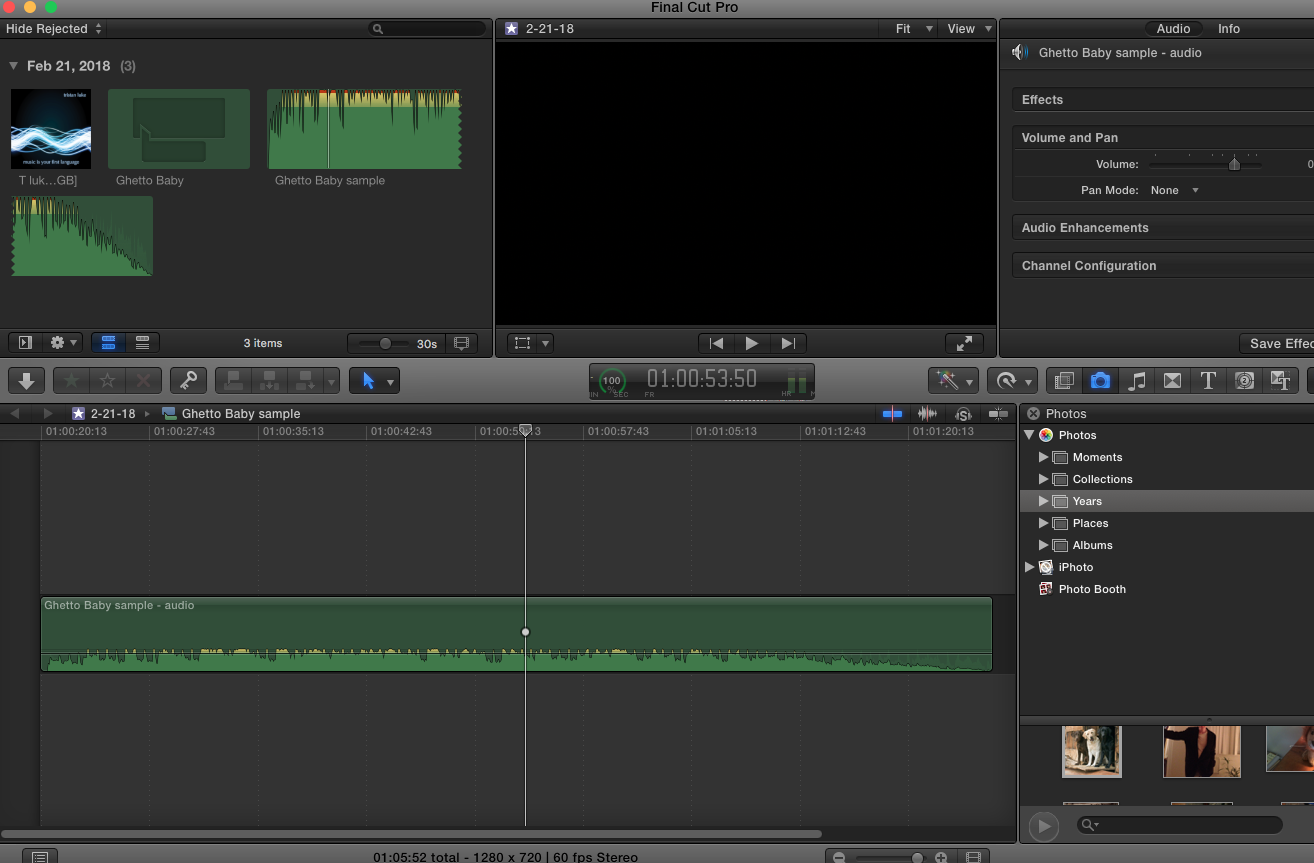Expand the iPhoto library
The height and width of the screenshot is (863, 1314).
tap(1029, 567)
